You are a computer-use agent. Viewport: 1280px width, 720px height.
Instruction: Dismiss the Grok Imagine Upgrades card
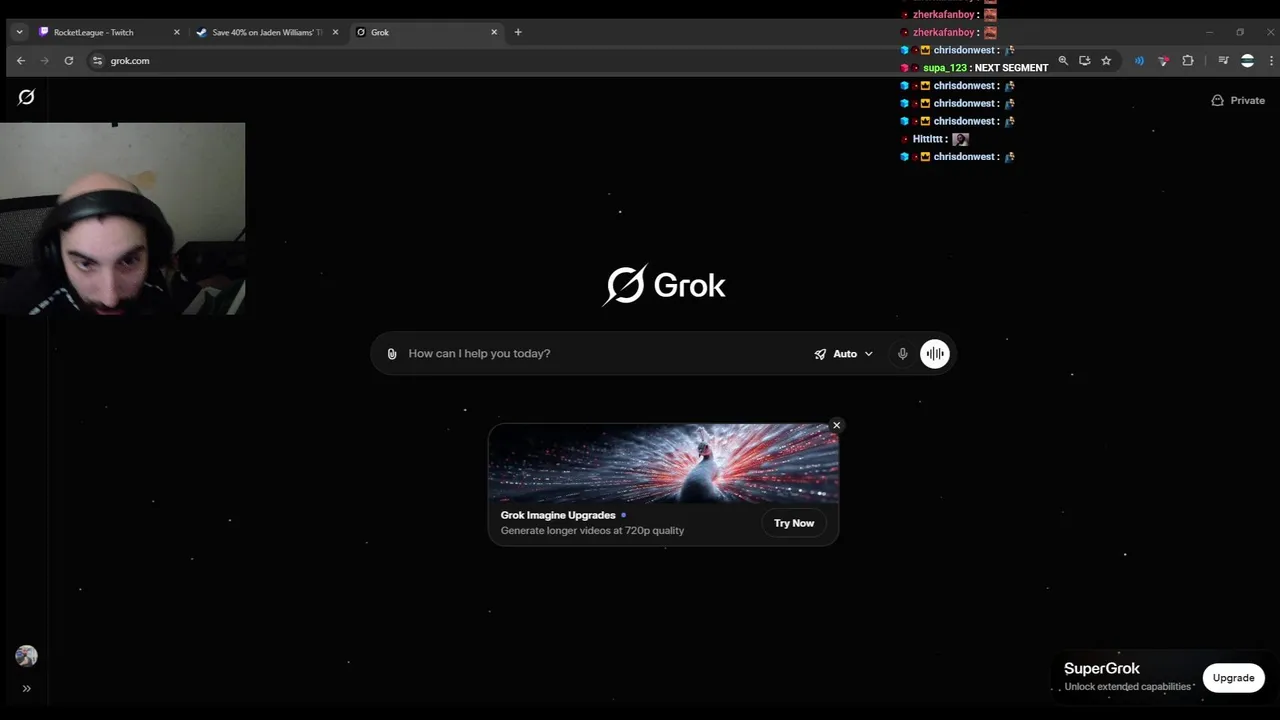(837, 426)
